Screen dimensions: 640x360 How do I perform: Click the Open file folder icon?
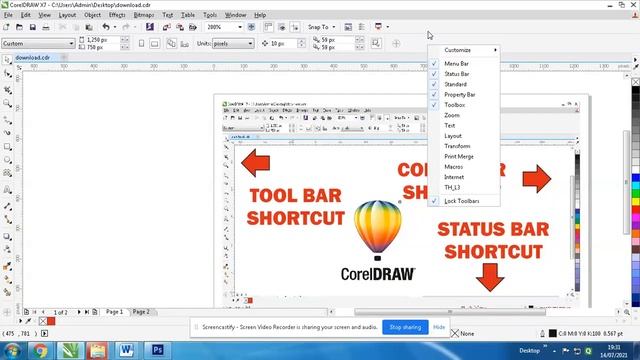pyautogui.click(x=19, y=27)
